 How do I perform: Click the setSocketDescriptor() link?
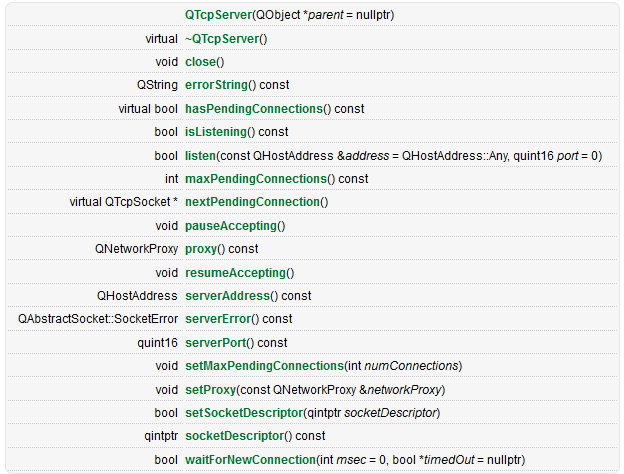[243, 413]
